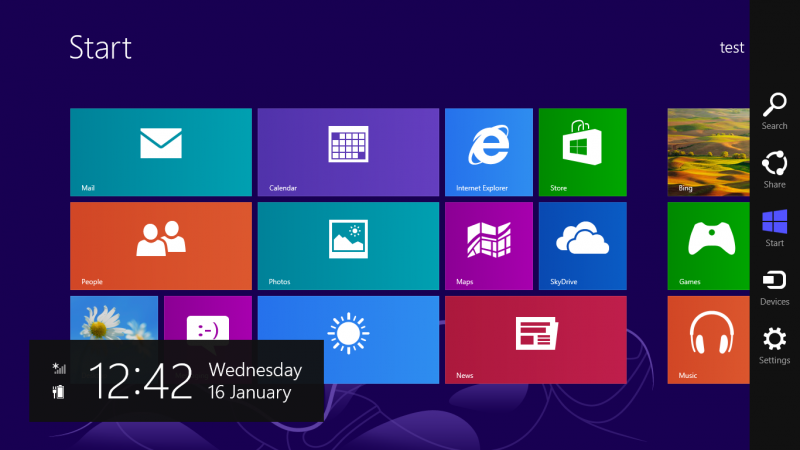The width and height of the screenshot is (800, 450).
Task: Open the 'test' user account menu
Action: 731,47
